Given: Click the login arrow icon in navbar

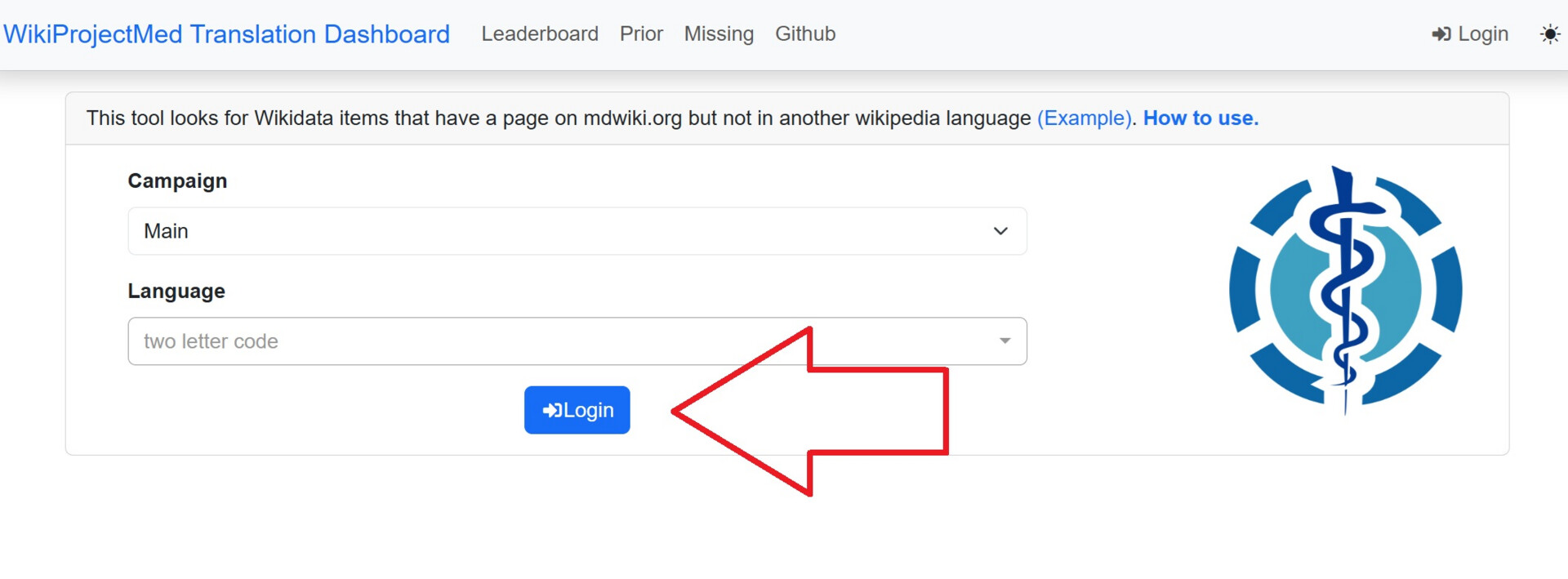Looking at the screenshot, I should pyautogui.click(x=1441, y=34).
